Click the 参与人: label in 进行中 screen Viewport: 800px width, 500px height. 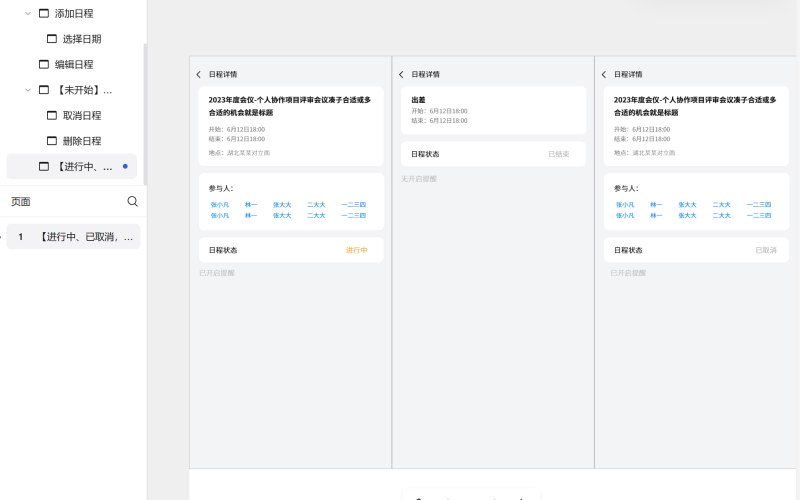pos(221,188)
